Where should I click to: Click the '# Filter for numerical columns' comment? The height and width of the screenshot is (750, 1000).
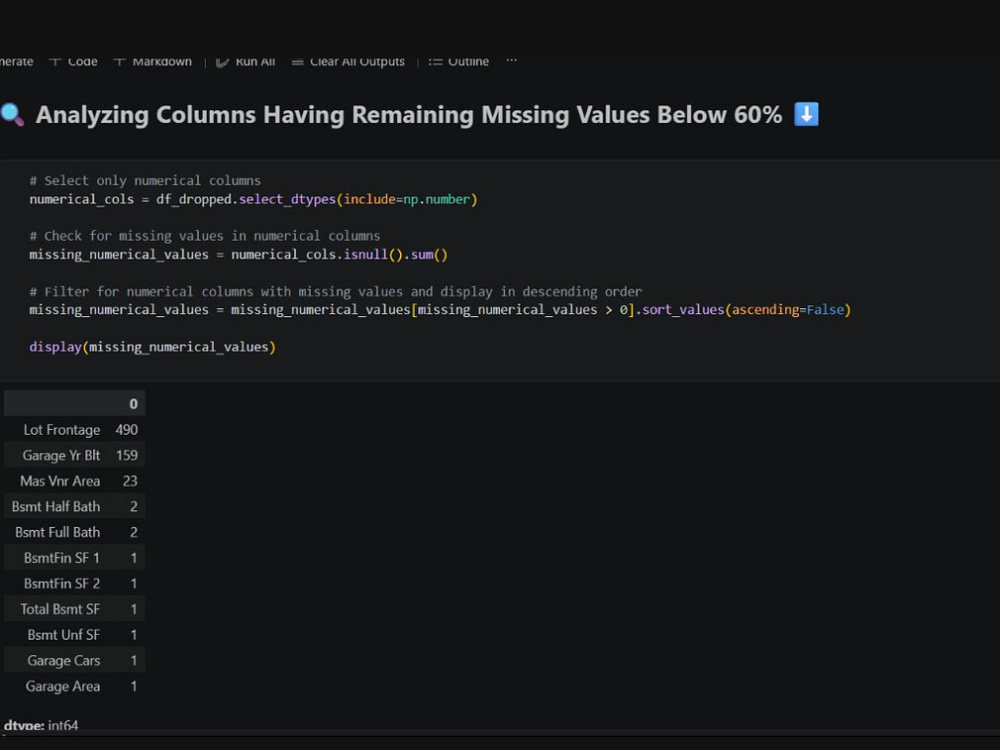coord(335,291)
